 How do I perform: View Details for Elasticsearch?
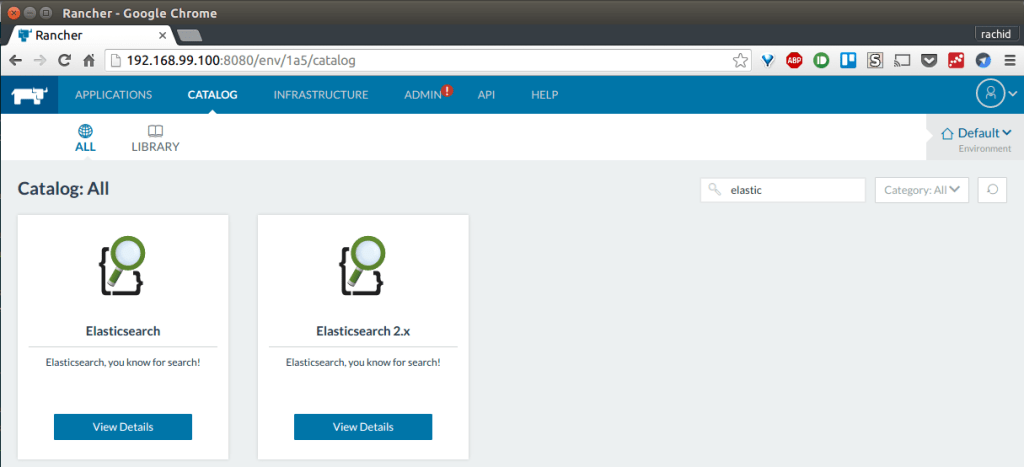[x=123, y=427]
